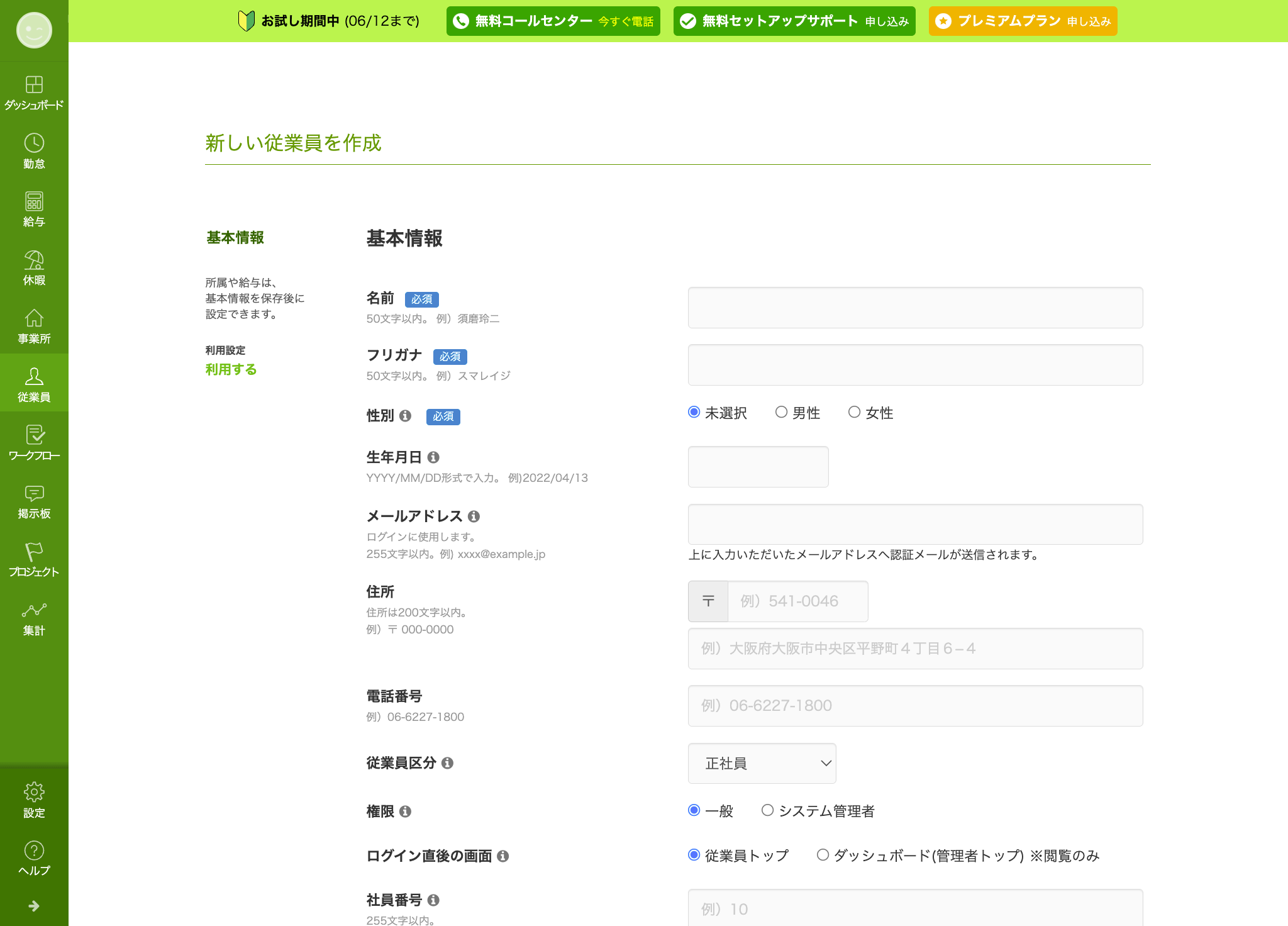Click the 必須 badge beside フリガナ
1288x926 pixels.
[450, 357]
